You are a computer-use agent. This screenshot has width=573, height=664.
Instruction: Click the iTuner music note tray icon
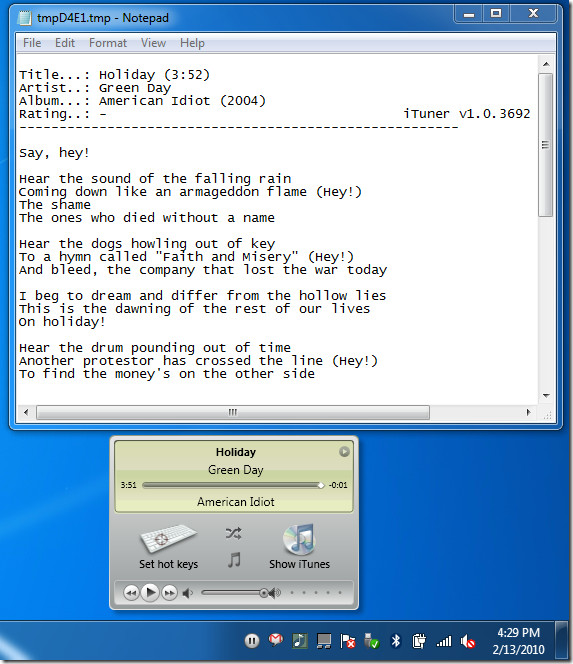coord(300,641)
